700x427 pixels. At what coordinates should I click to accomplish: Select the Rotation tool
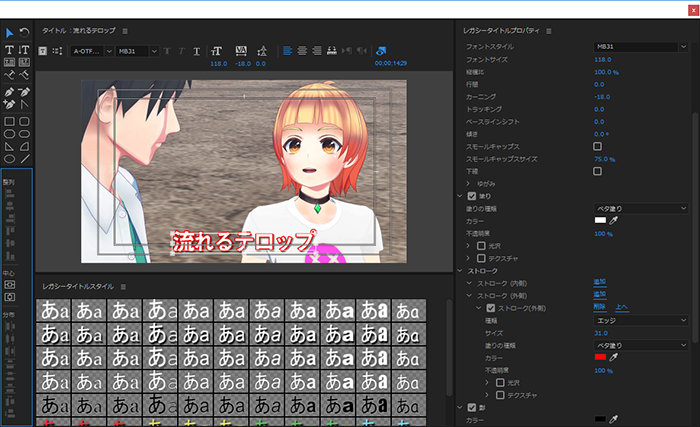point(25,33)
